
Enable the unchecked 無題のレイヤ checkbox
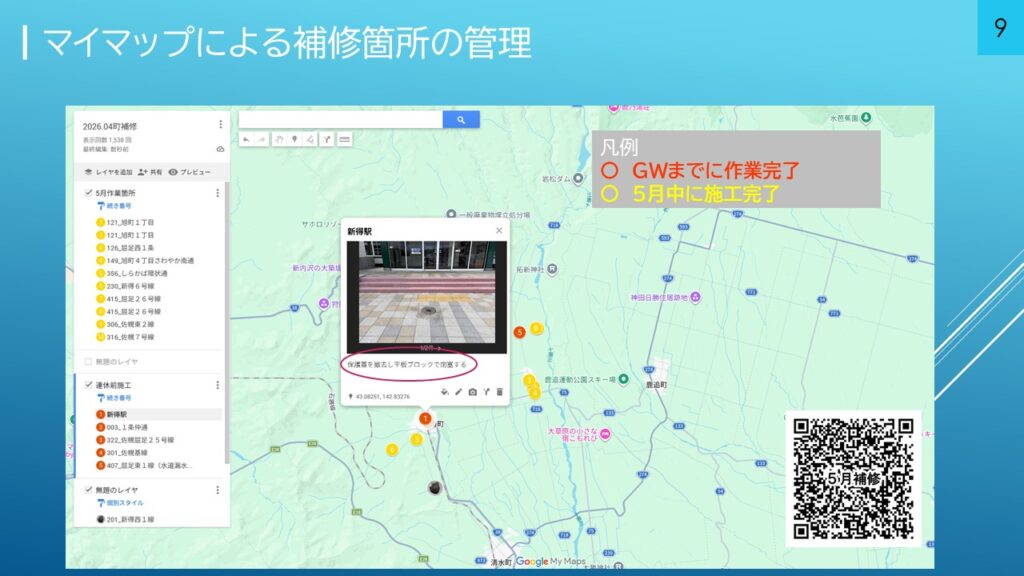click(x=88, y=360)
